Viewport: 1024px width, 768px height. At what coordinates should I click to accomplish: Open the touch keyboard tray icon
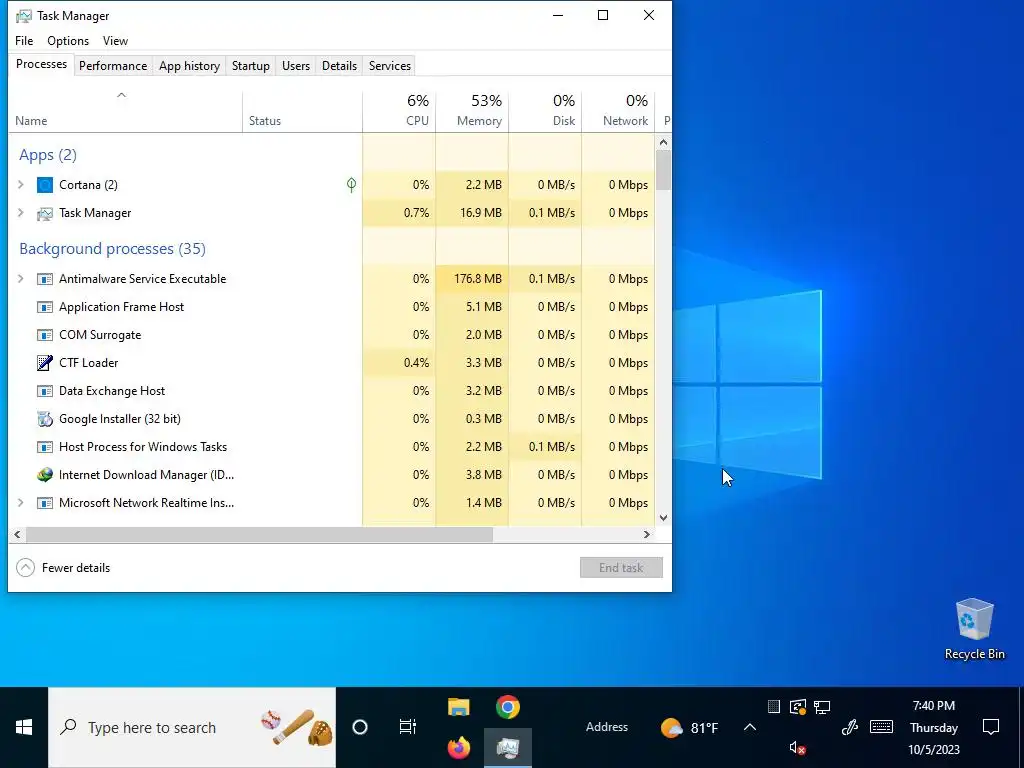(882, 726)
